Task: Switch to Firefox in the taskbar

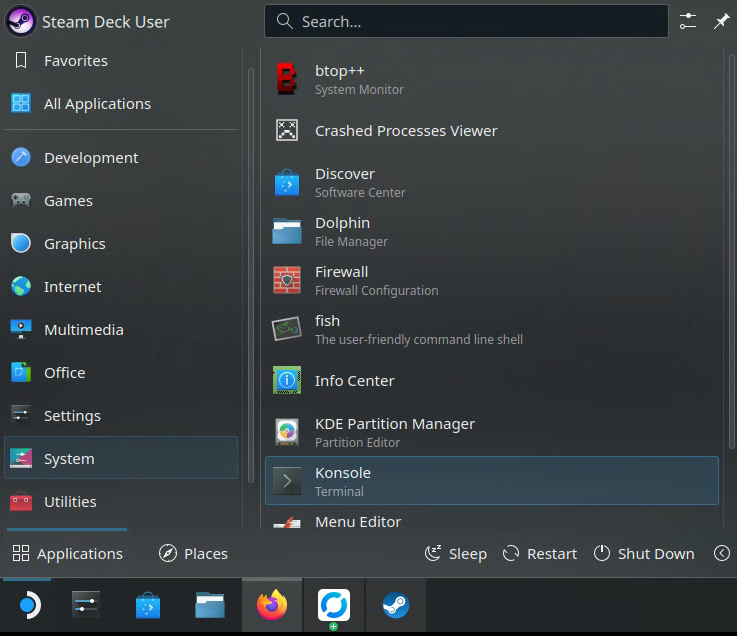Action: point(272,605)
